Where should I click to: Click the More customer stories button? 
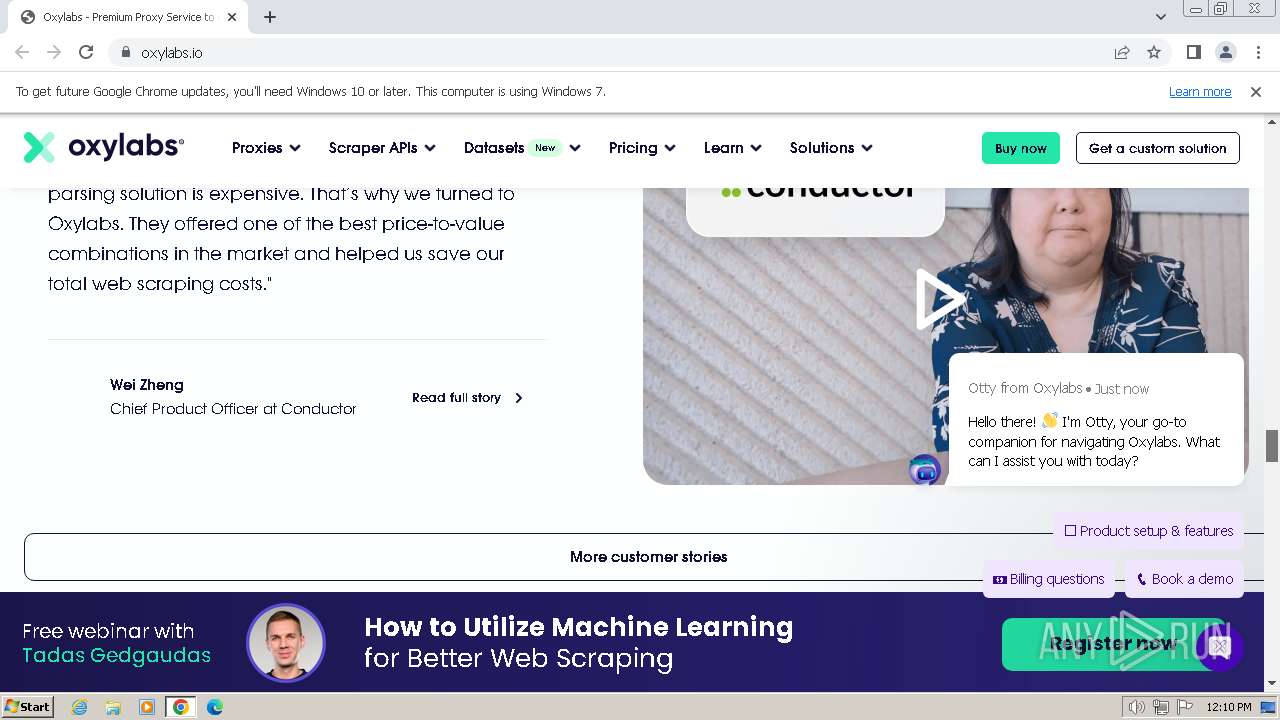pos(648,557)
